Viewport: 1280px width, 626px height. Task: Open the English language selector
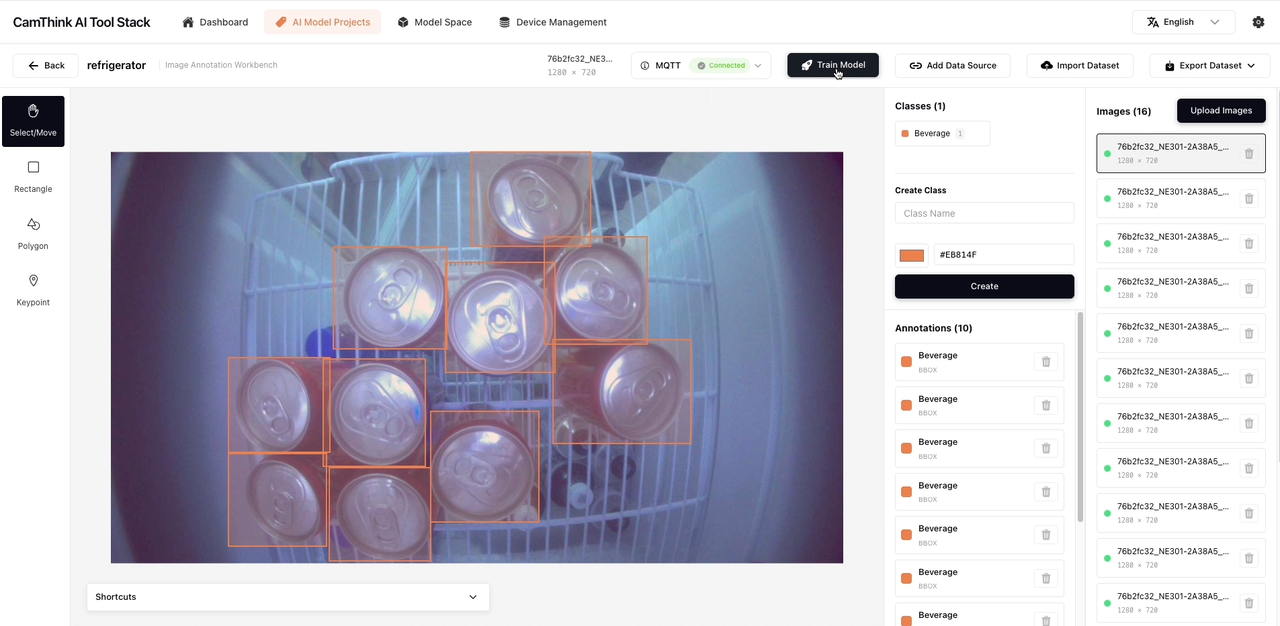point(1183,22)
